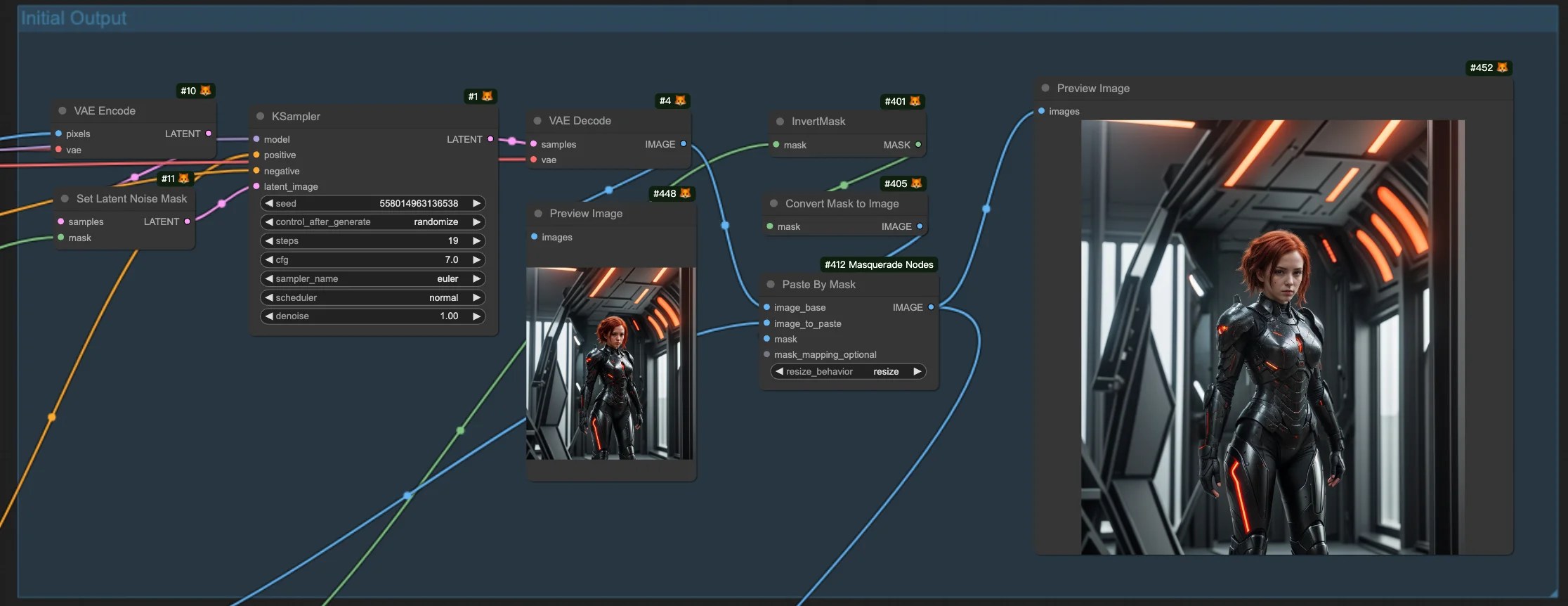The height and width of the screenshot is (606, 1568).
Task: Click the steps value 19
Action: point(453,240)
